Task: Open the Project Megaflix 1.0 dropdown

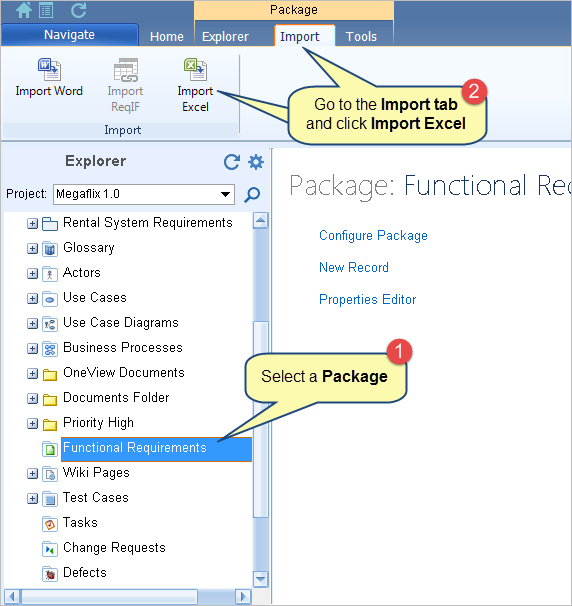Action: (225, 194)
